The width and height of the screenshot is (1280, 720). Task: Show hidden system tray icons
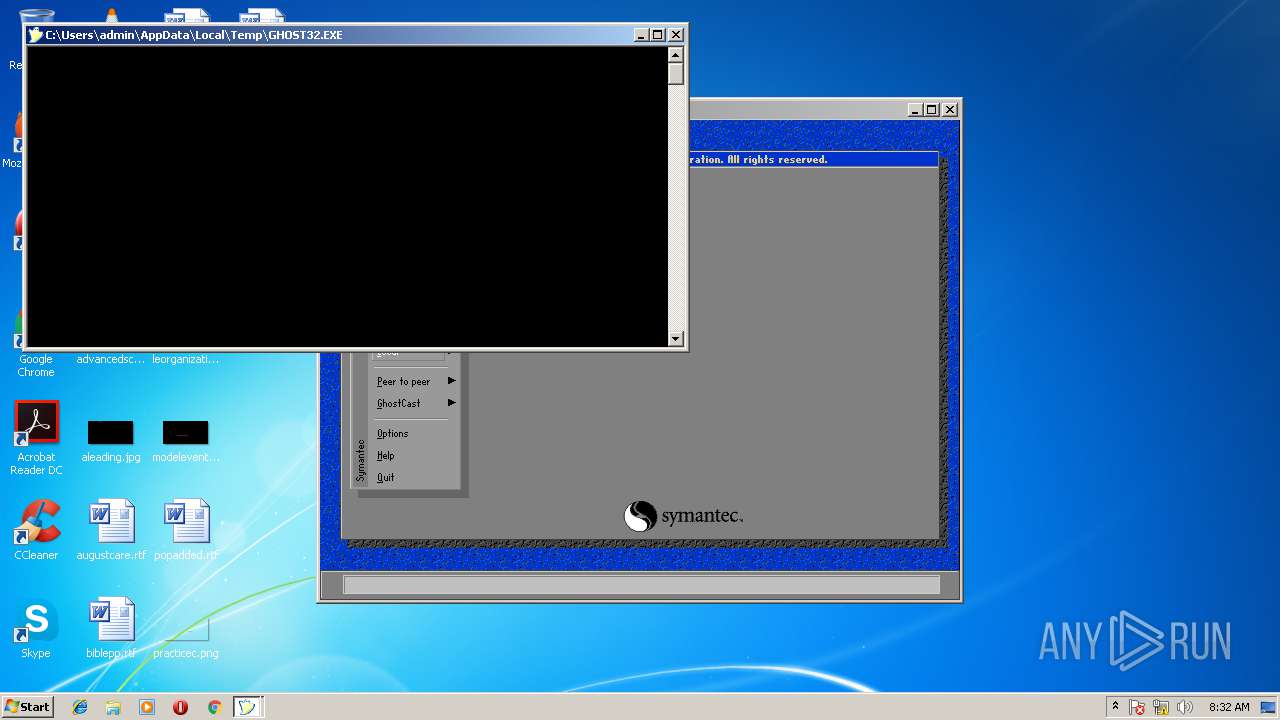(x=1115, y=707)
